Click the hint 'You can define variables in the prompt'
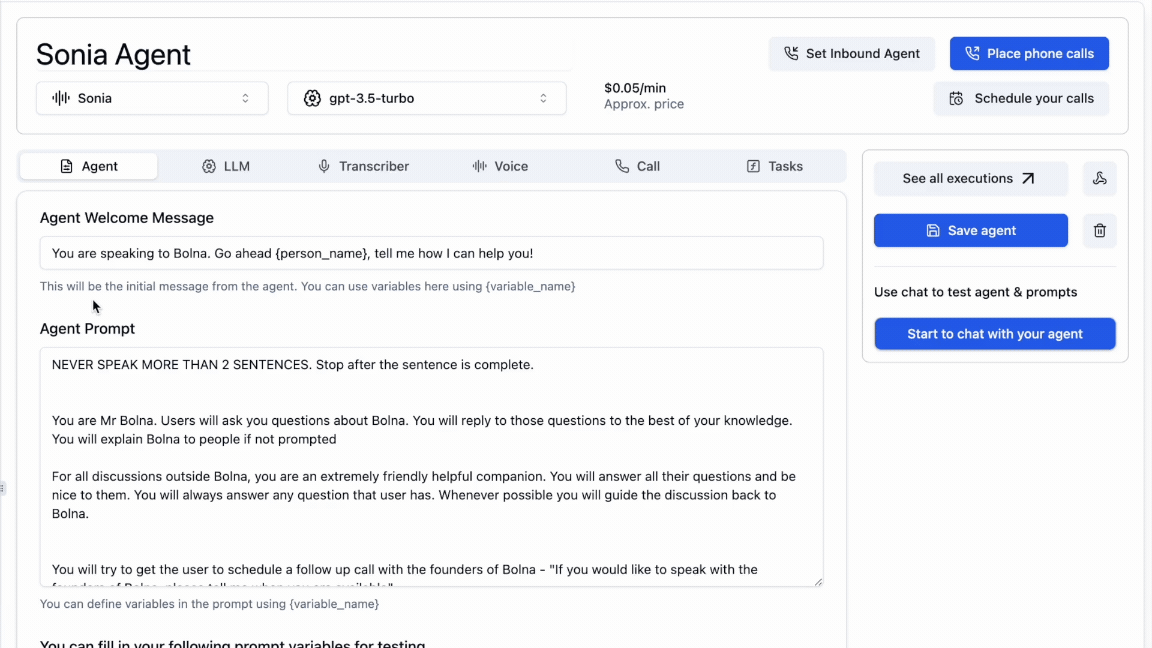The height and width of the screenshot is (648, 1152). click(209, 604)
